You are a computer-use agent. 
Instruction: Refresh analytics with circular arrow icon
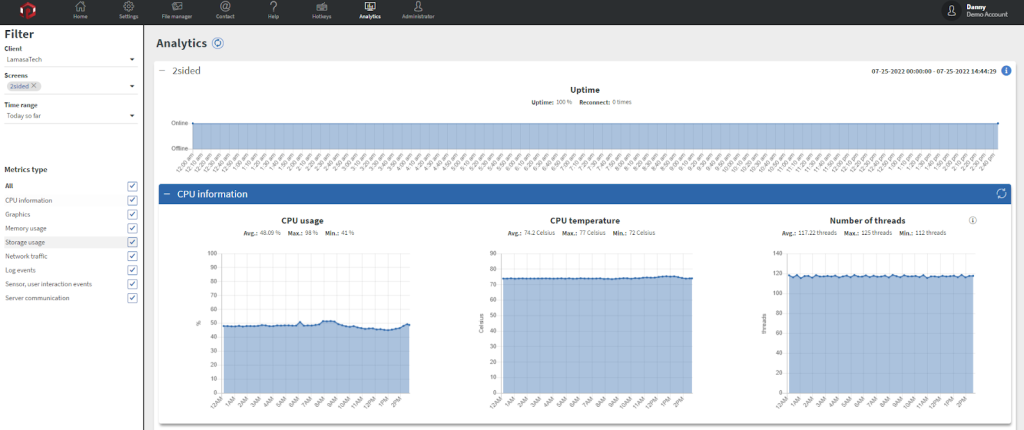(218, 43)
